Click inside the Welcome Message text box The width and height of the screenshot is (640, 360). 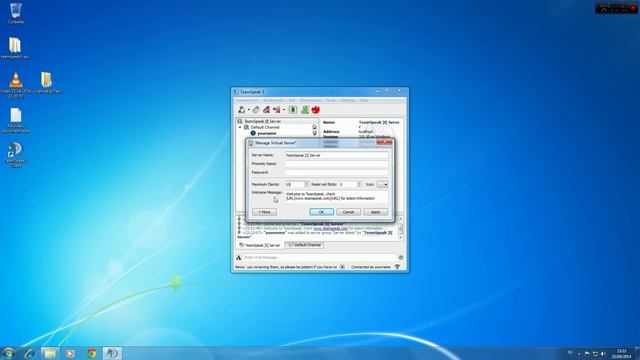[x=336, y=196]
